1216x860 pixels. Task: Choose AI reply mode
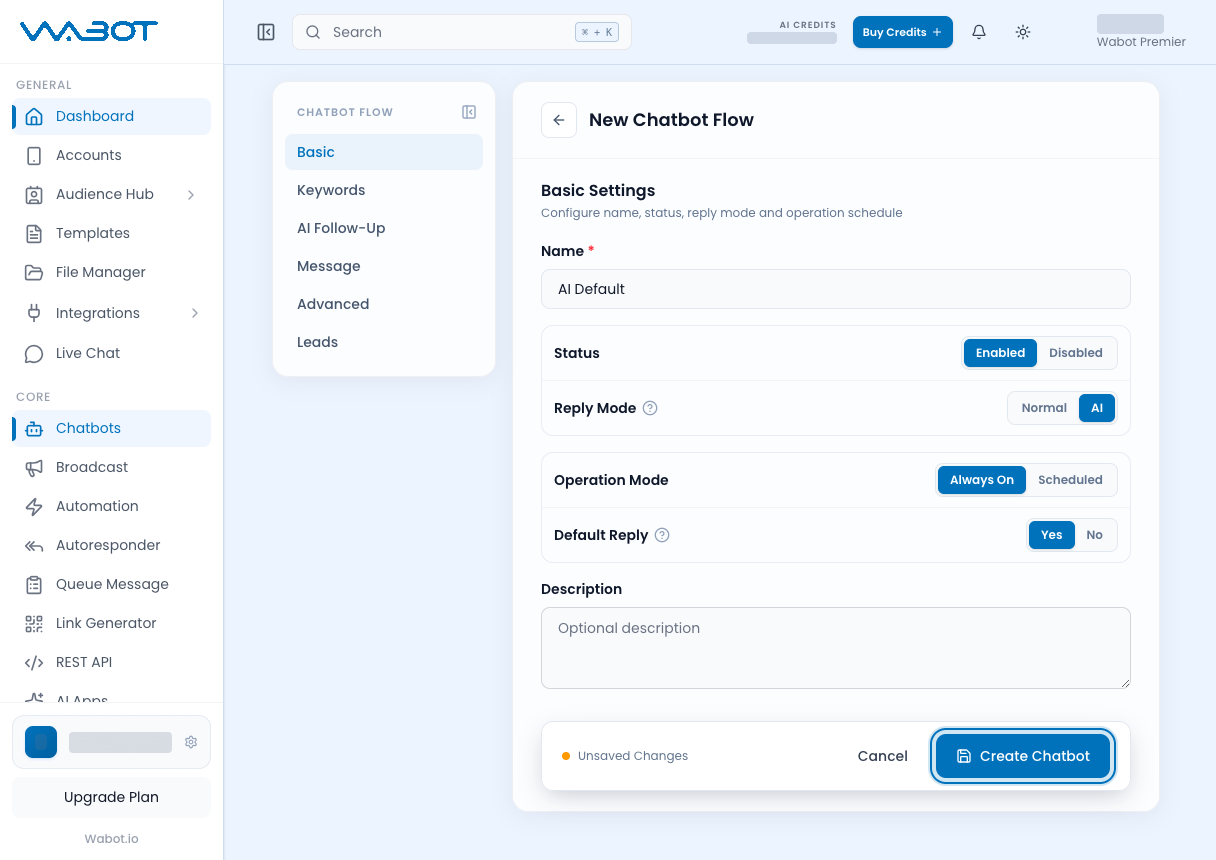tap(1097, 408)
